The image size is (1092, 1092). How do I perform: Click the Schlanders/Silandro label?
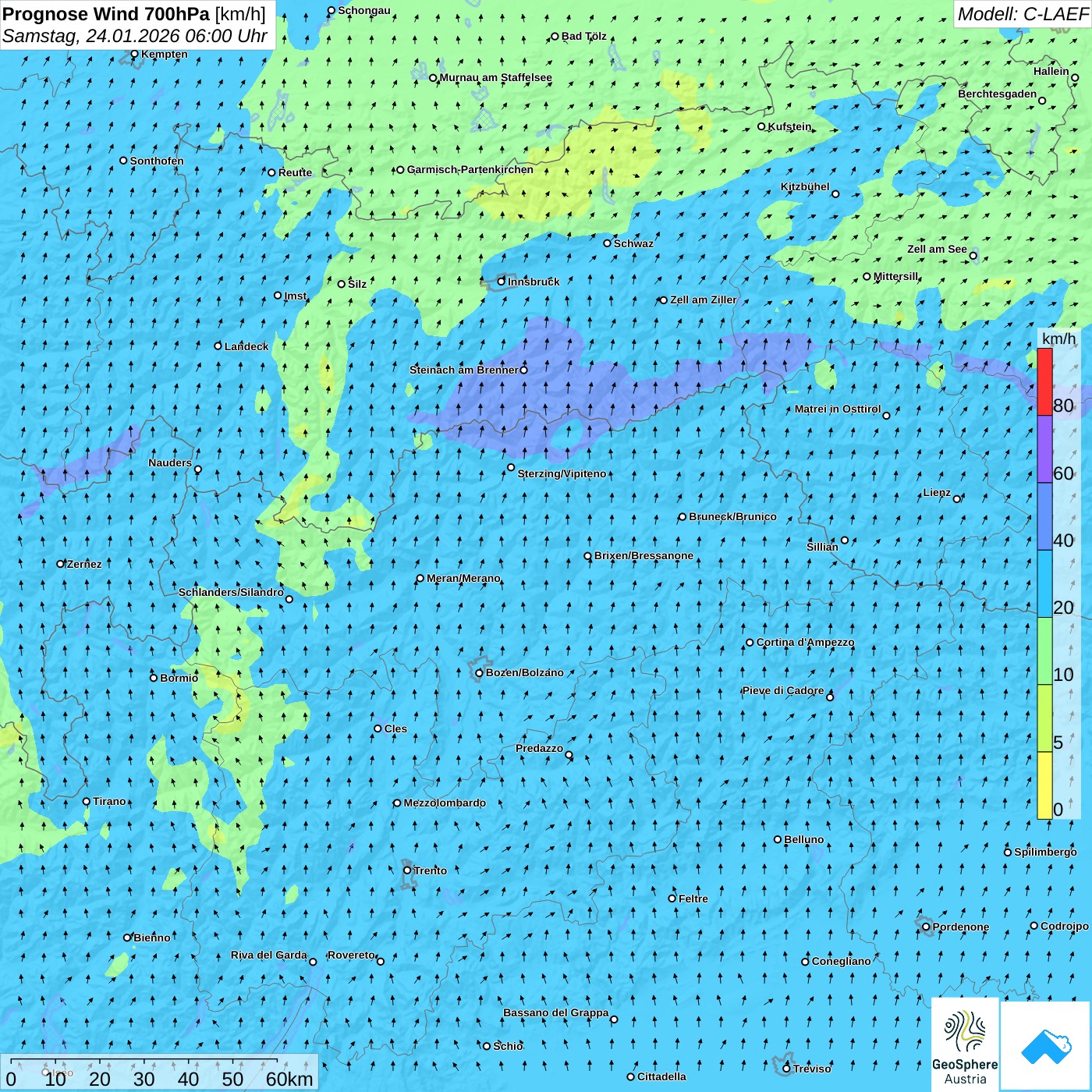[x=231, y=592]
